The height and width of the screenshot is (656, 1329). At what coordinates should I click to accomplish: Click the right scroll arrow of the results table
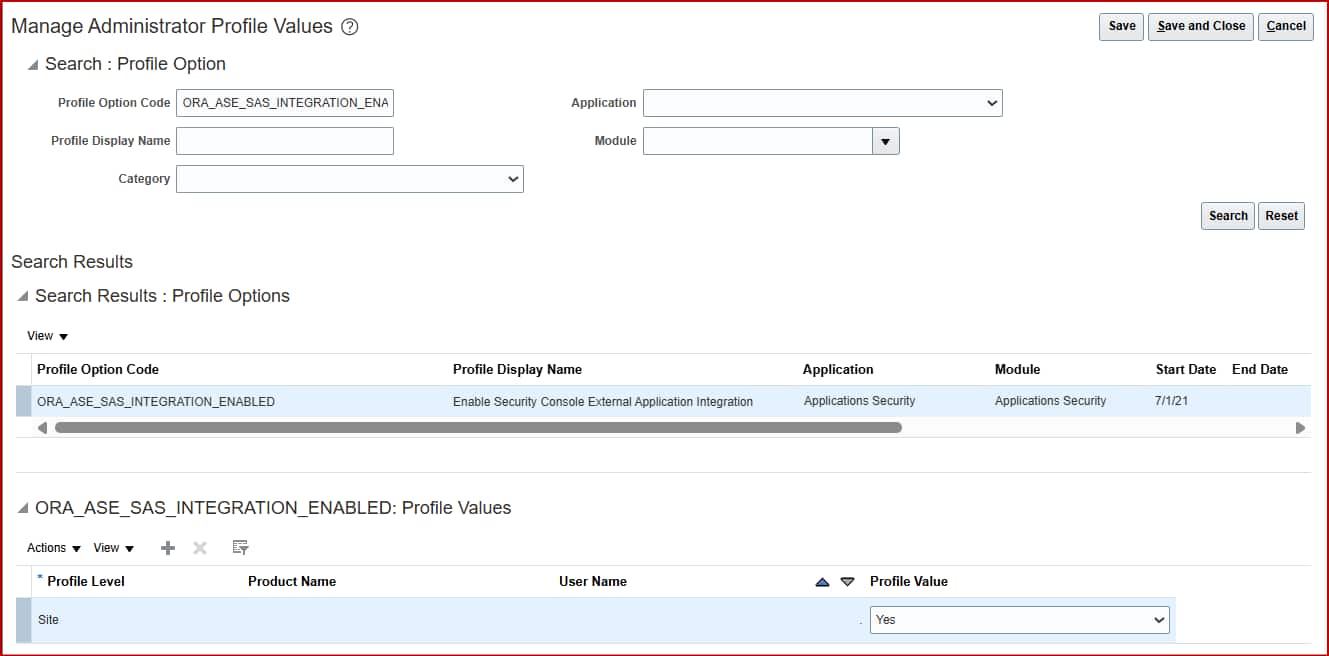1302,427
